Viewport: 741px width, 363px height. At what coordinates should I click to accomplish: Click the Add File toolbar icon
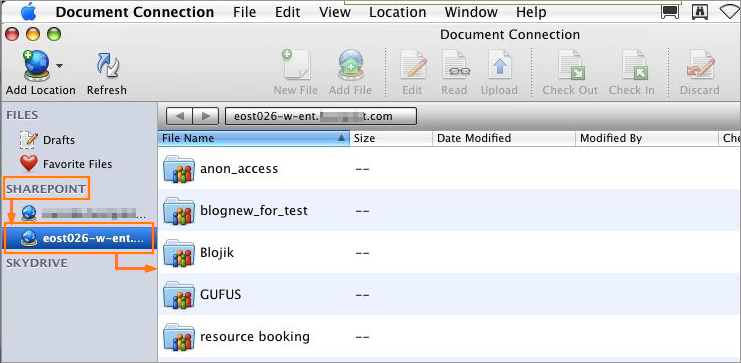(350, 65)
